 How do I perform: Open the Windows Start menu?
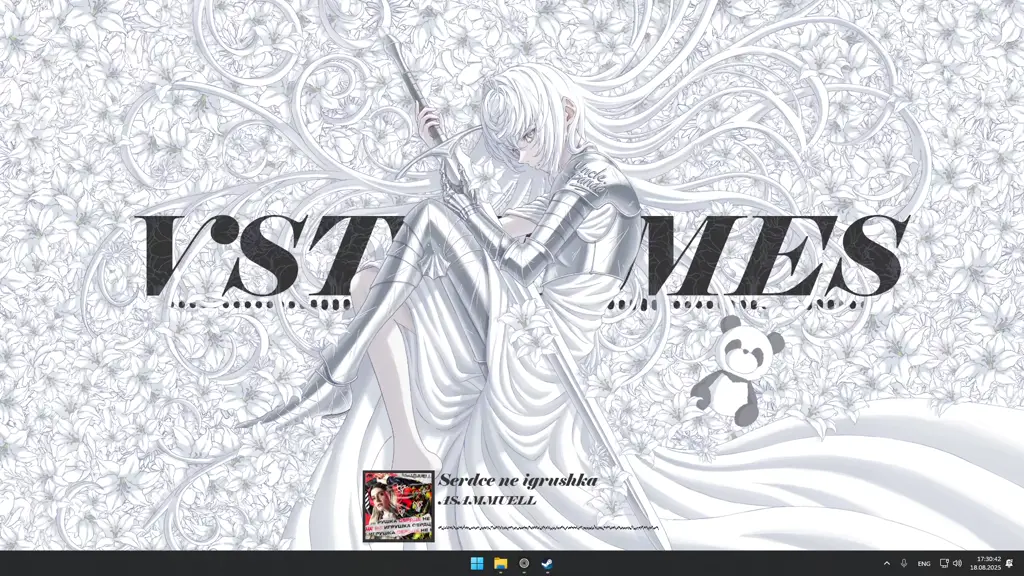(477, 563)
